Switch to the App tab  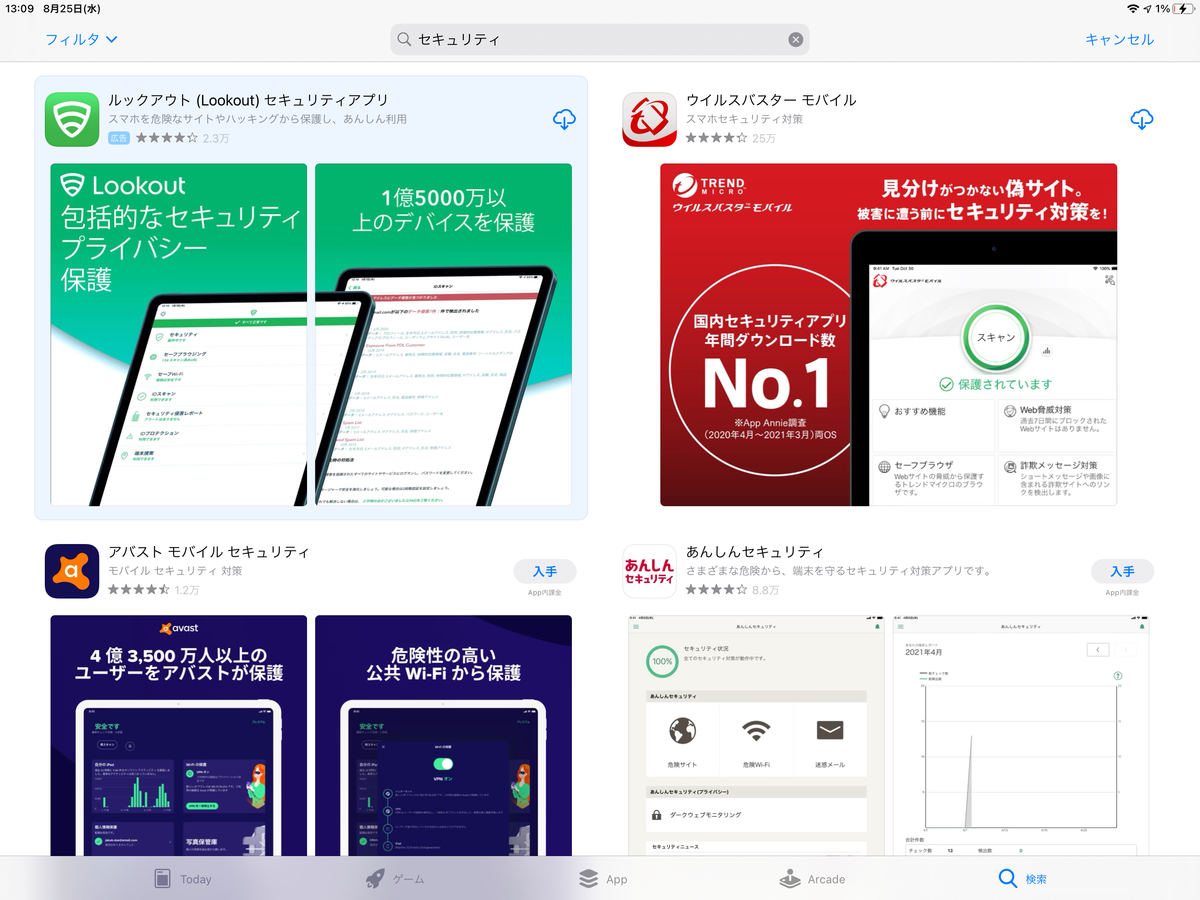click(x=603, y=879)
